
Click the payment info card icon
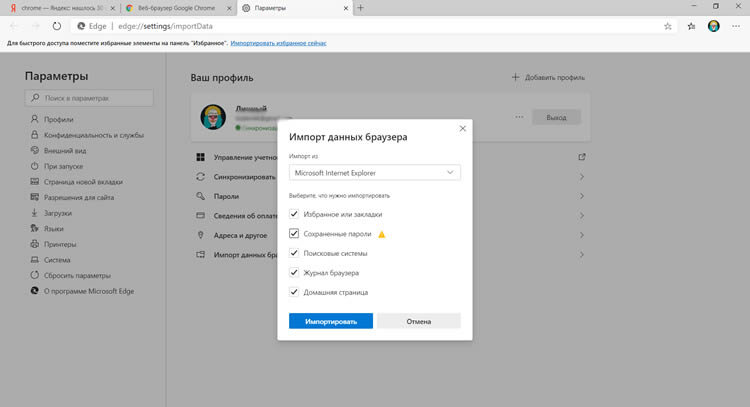click(x=200, y=216)
